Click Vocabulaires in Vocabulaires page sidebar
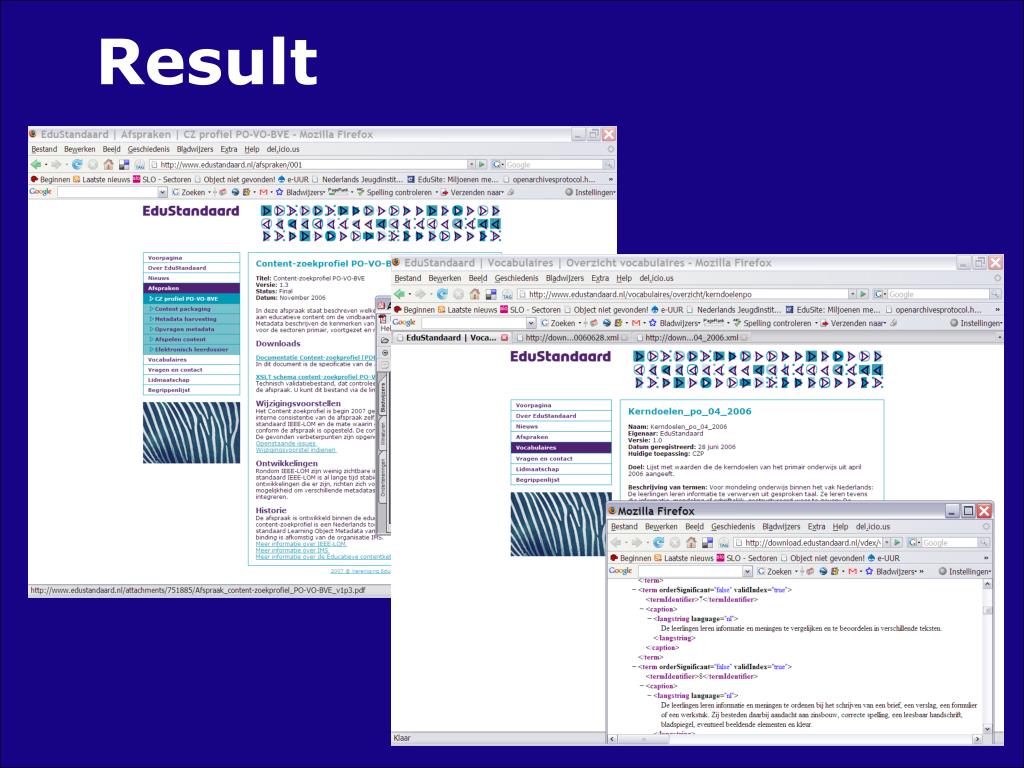This screenshot has height=768, width=1024. click(x=561, y=447)
